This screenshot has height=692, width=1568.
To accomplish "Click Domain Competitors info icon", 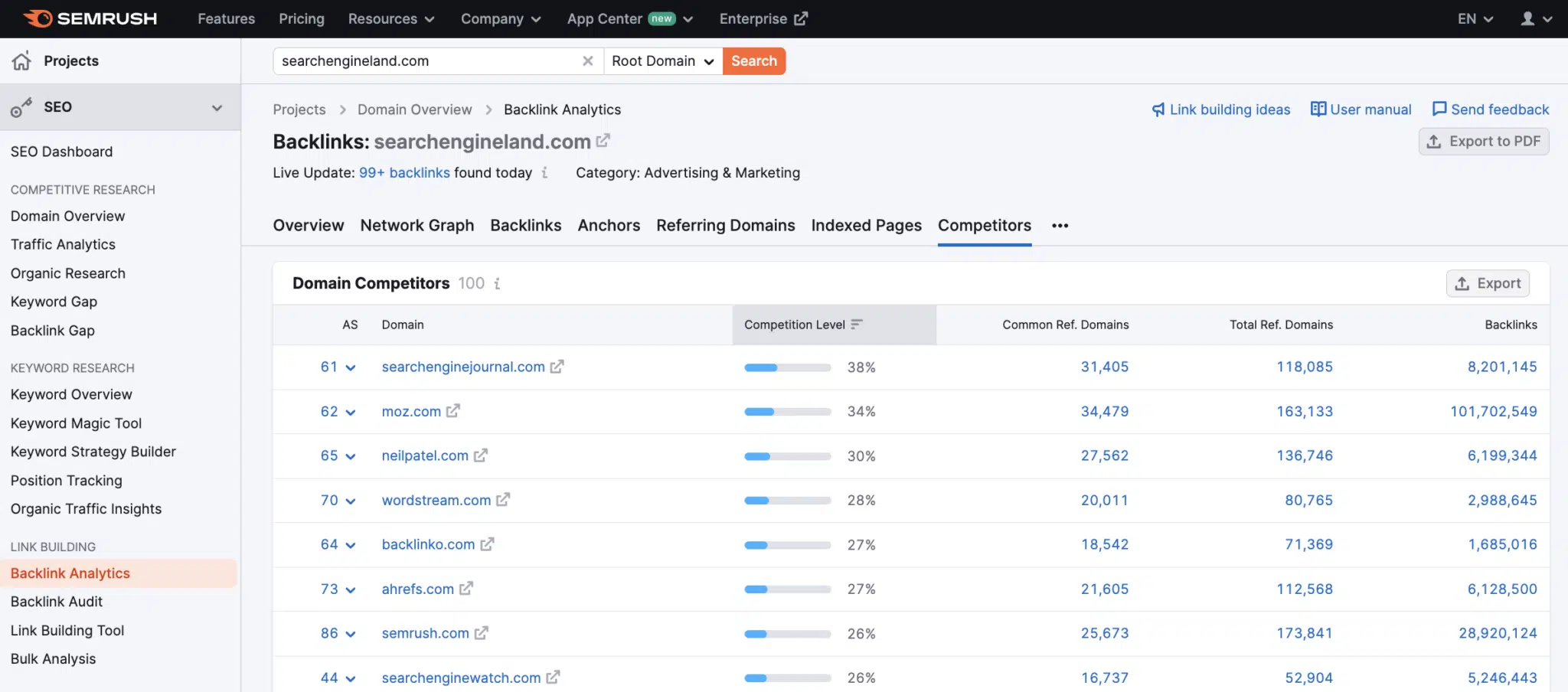I will pyautogui.click(x=497, y=283).
